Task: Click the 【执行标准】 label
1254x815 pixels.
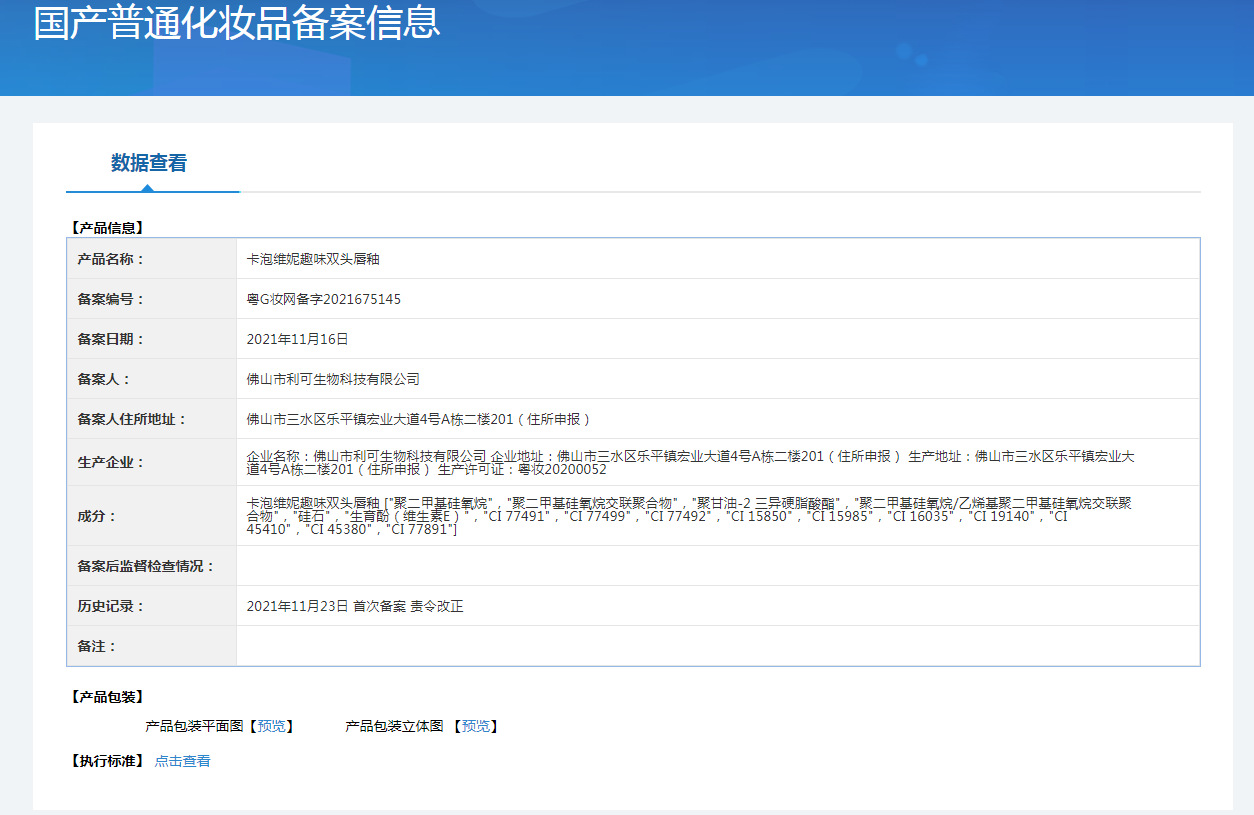Action: tap(107, 761)
